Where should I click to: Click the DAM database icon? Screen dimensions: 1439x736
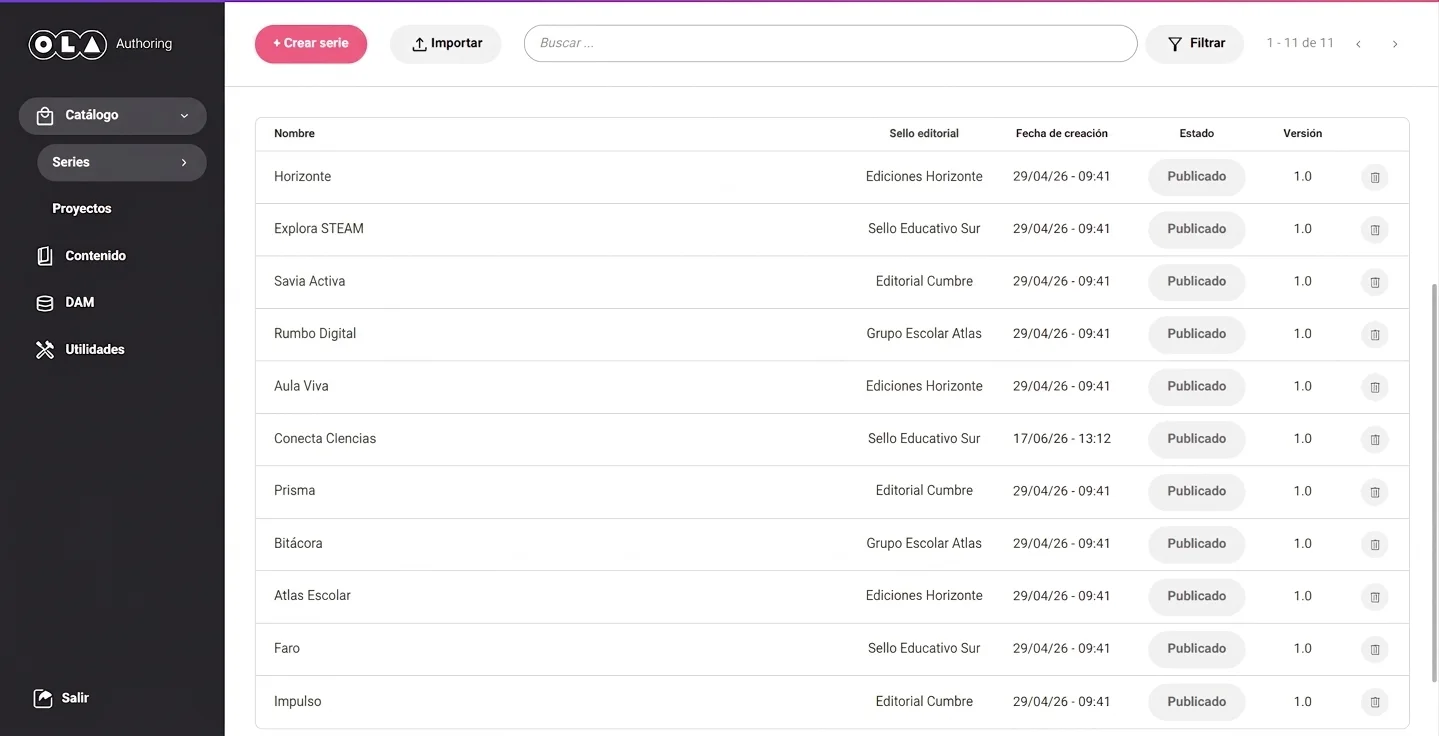pyautogui.click(x=45, y=303)
